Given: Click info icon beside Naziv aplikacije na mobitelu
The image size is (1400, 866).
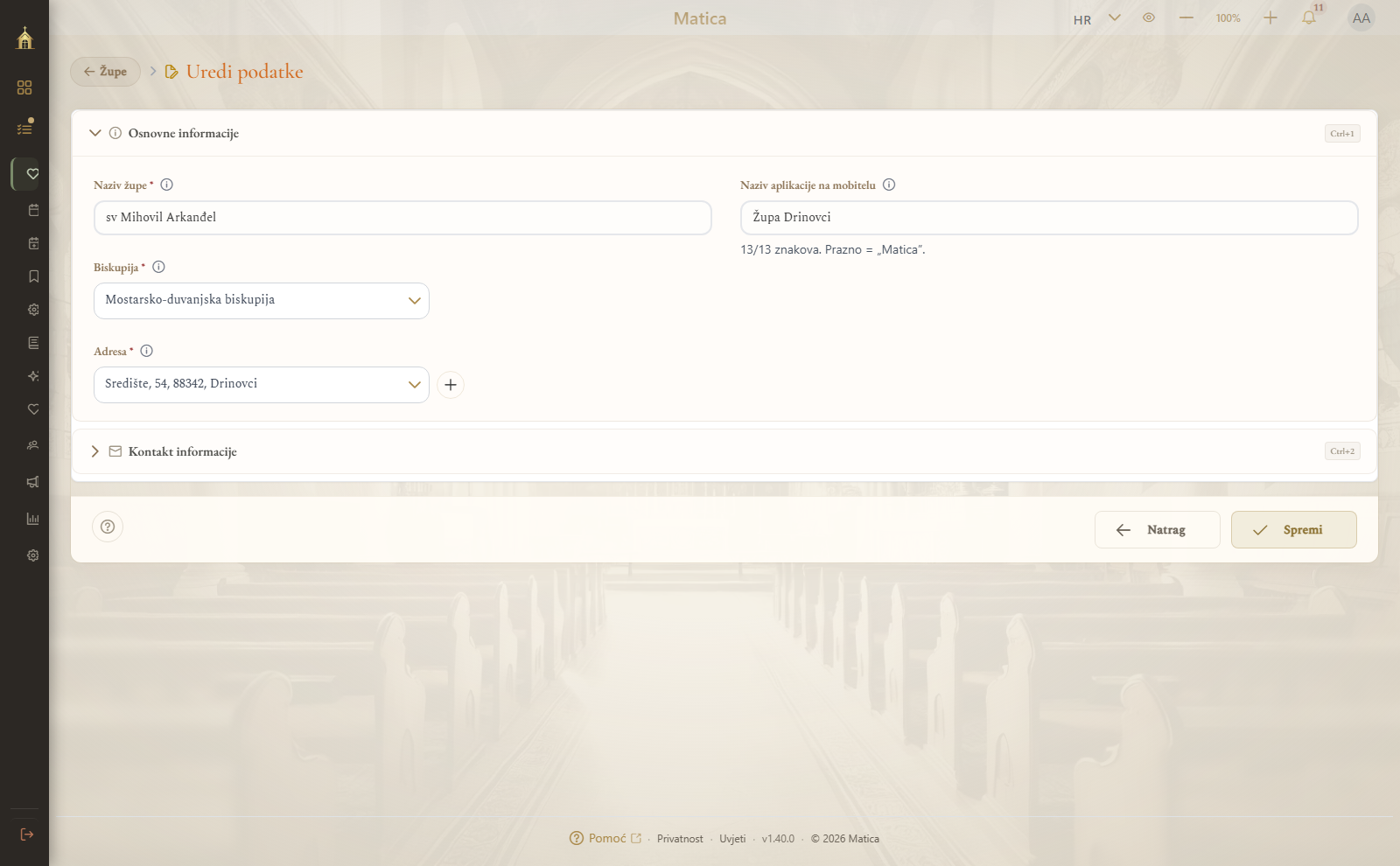Looking at the screenshot, I should (889, 185).
